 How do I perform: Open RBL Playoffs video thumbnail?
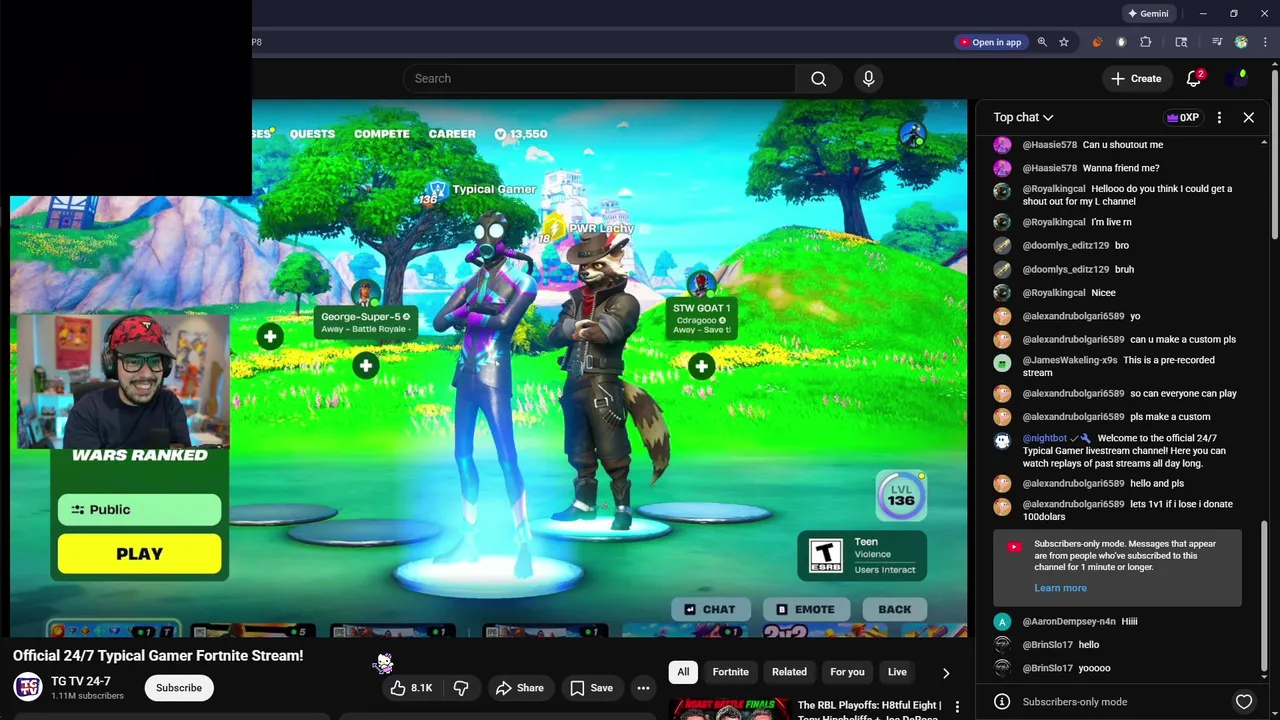pyautogui.click(x=730, y=709)
